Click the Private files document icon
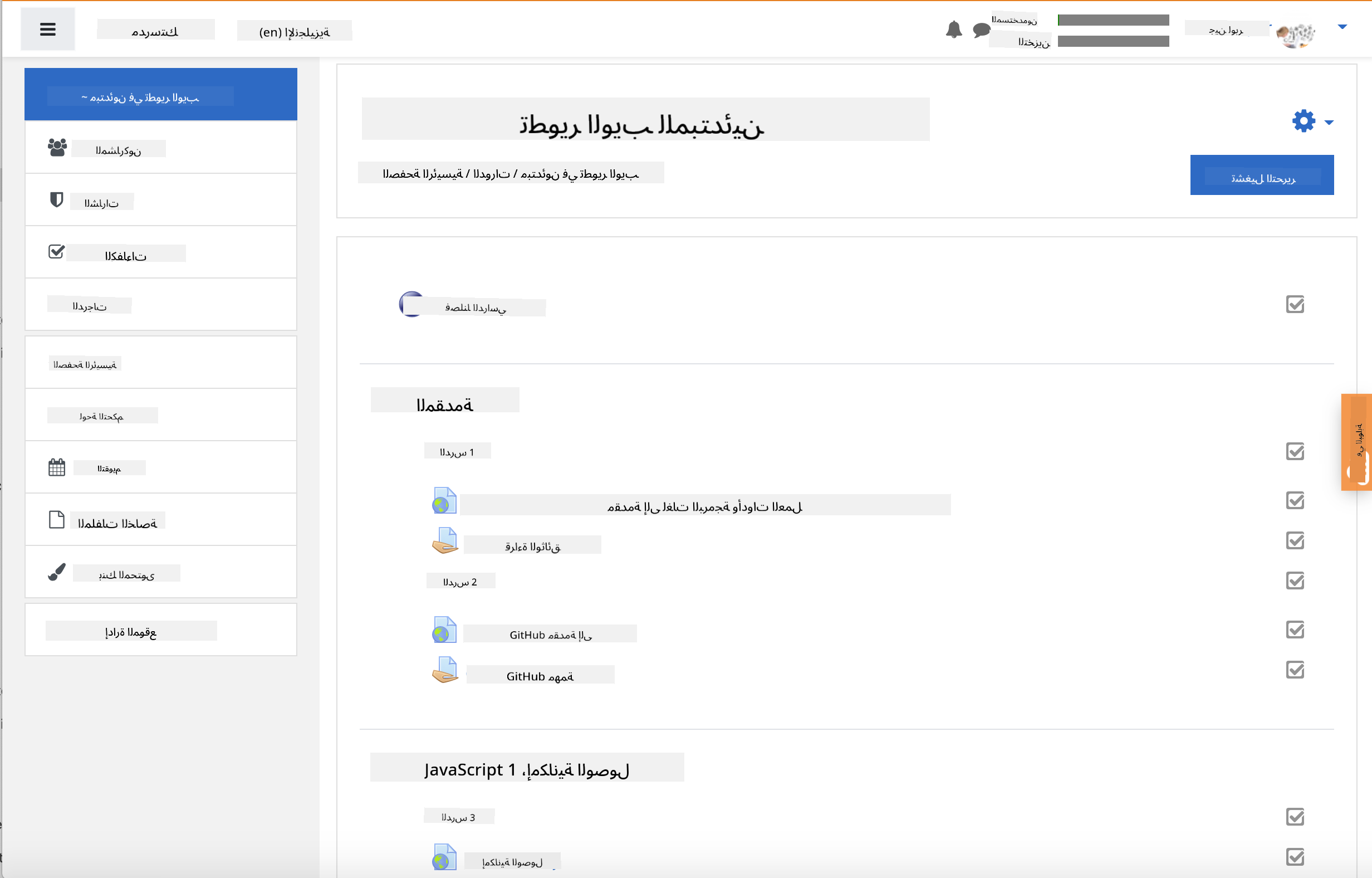Image resolution: width=1372 pixels, height=878 pixels. coord(56,520)
